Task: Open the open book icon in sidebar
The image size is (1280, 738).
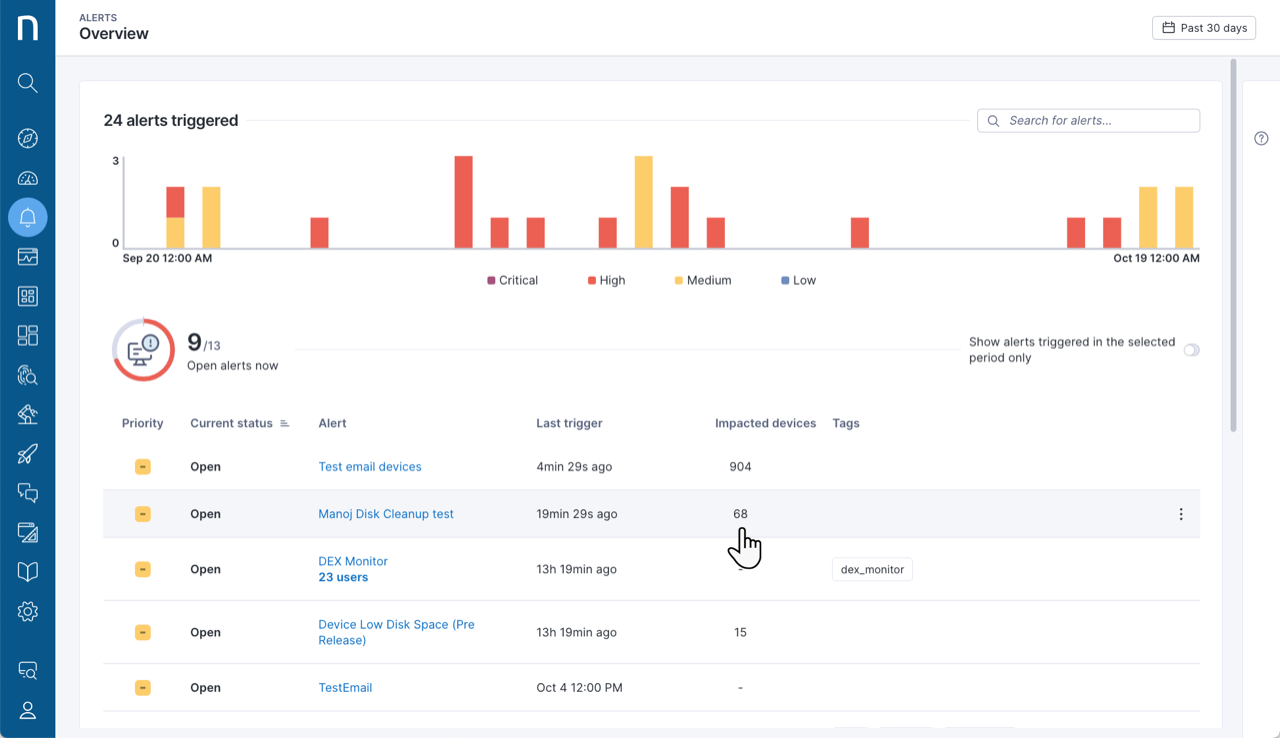Action: pos(27,571)
